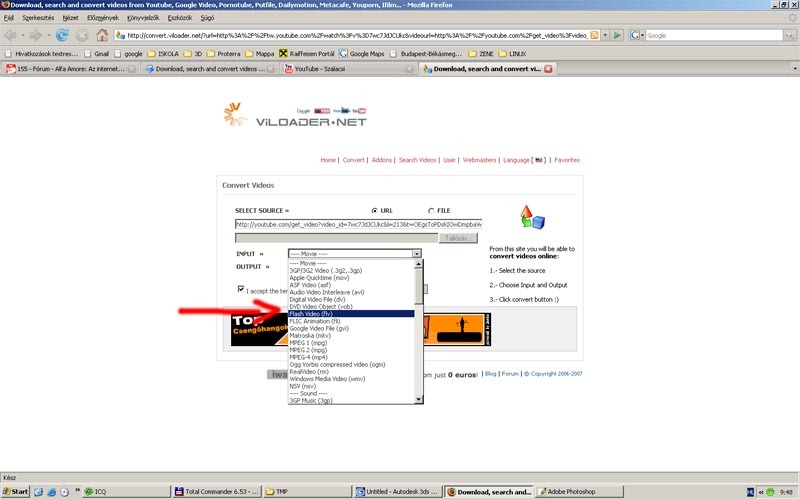
Task: Open the Előzmények menu
Action: (x=103, y=18)
